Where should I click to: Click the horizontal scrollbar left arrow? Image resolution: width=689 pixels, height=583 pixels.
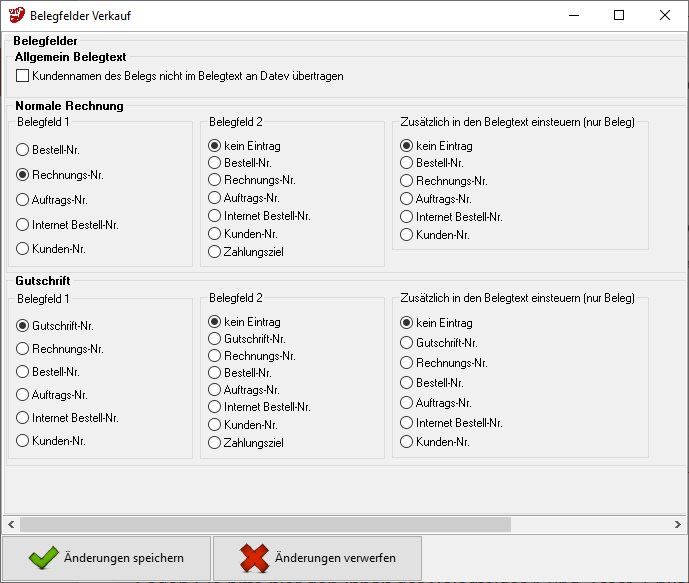tap(11, 524)
